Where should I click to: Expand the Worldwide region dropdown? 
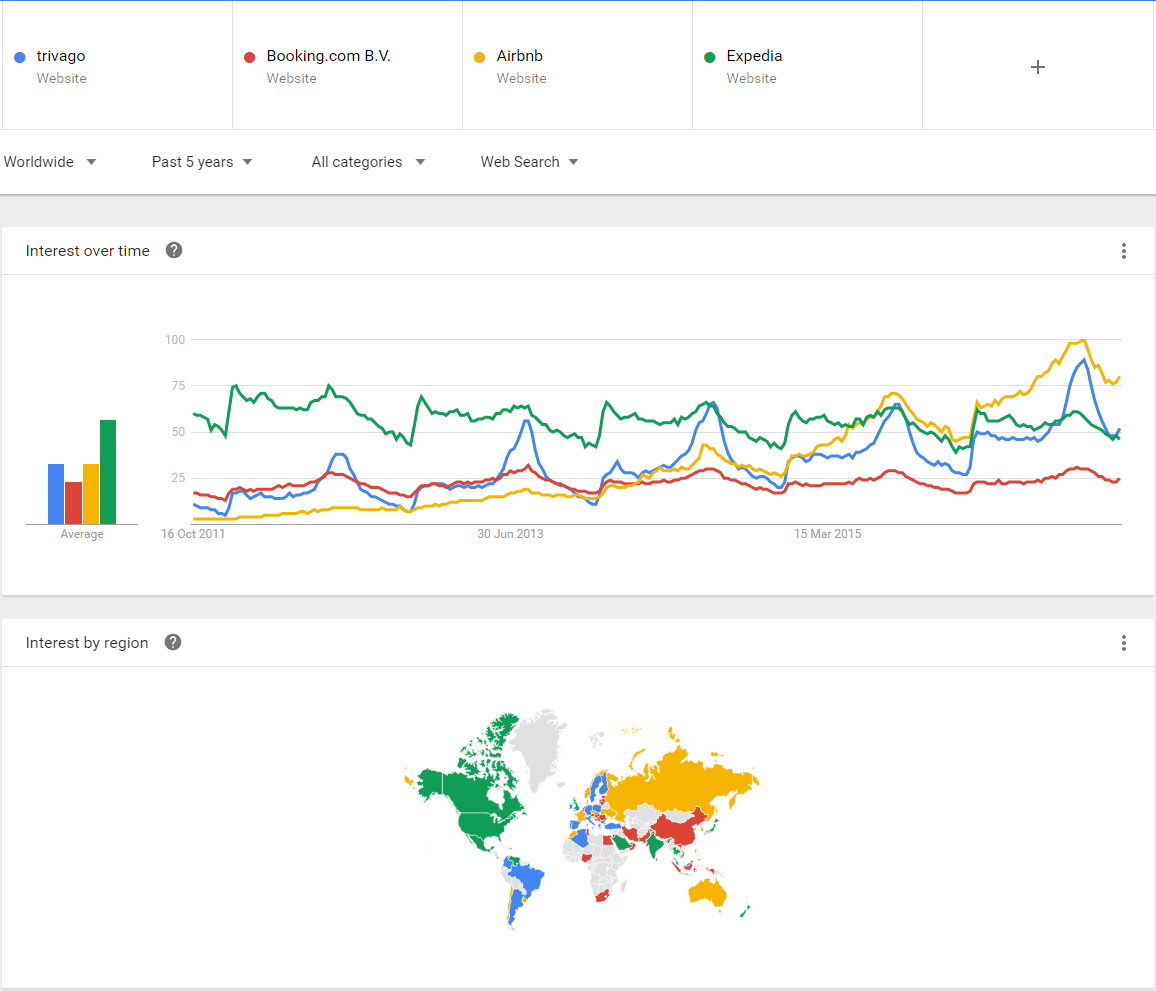pos(50,162)
